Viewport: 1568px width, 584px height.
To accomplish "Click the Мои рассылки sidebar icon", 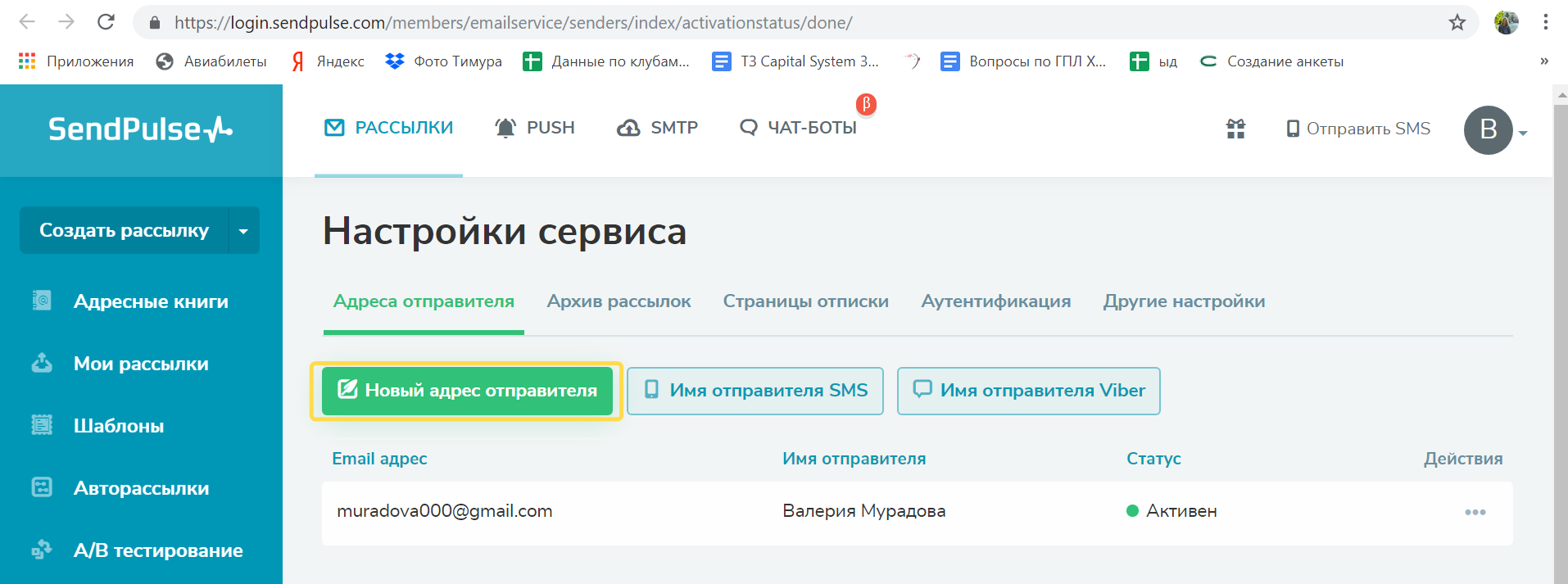I will (x=42, y=363).
